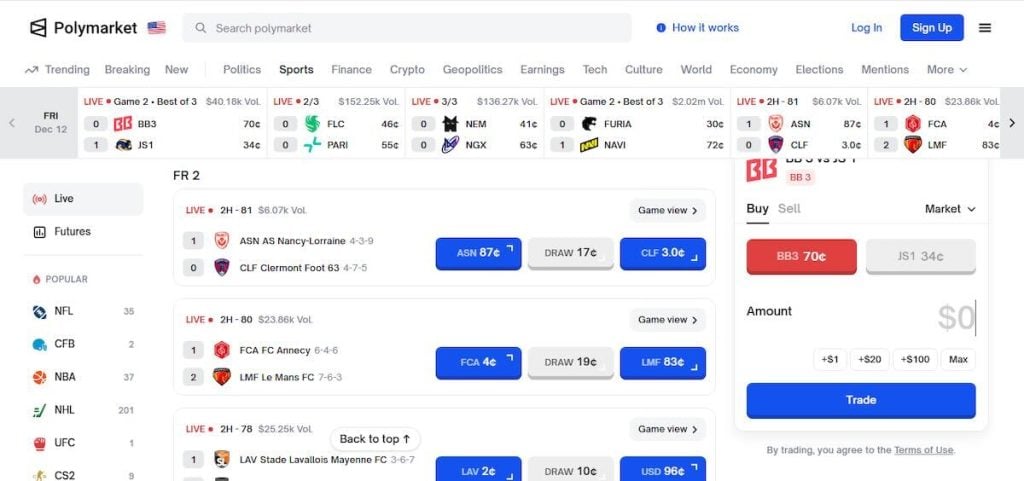Click the NHL hockey icon
Screen dimensions: 1024x481
pyautogui.click(x=40, y=411)
